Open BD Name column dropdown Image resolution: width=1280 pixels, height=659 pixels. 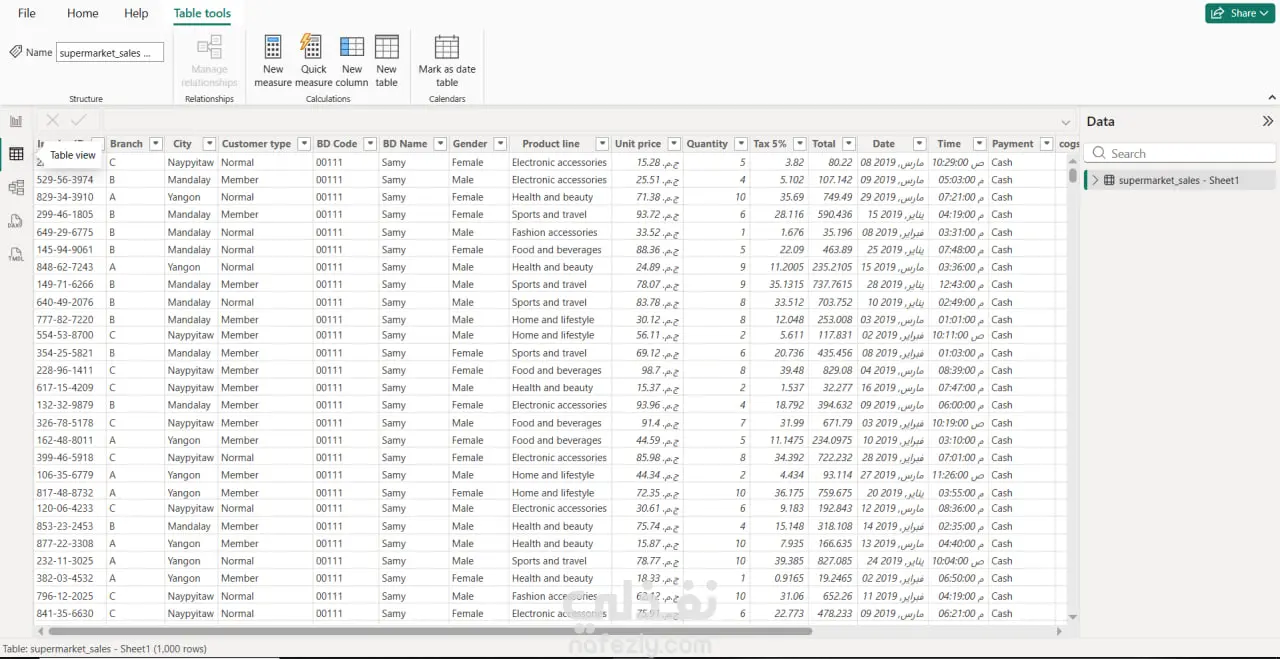point(439,144)
